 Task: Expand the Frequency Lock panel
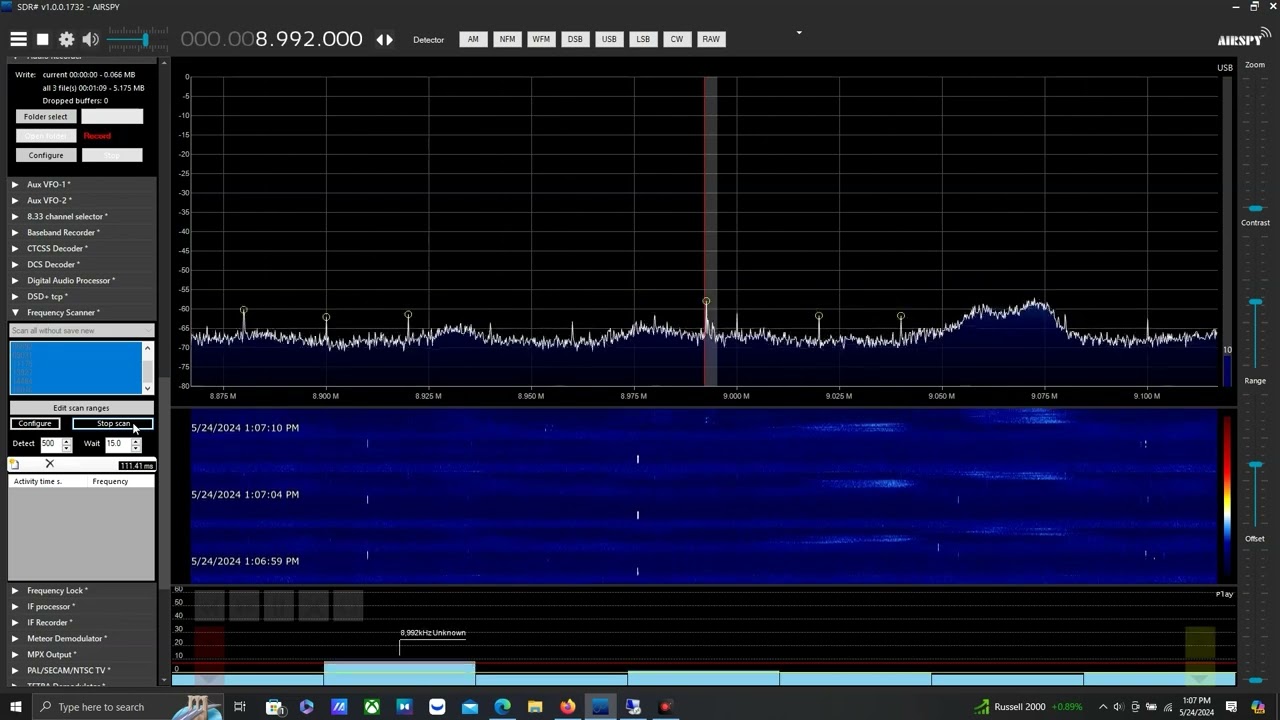pyautogui.click(x=82, y=590)
